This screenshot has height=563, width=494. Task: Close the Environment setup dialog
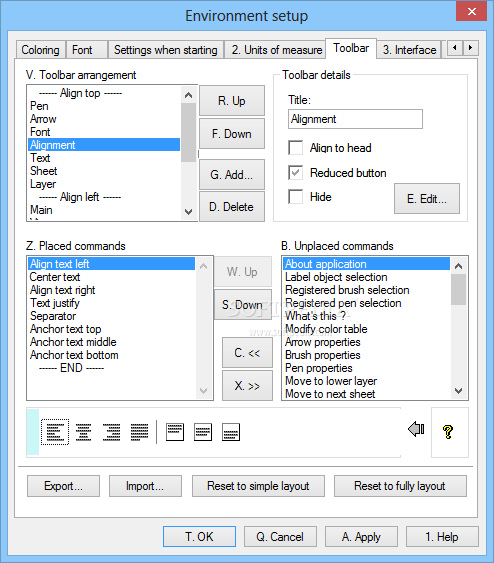[471, 11]
